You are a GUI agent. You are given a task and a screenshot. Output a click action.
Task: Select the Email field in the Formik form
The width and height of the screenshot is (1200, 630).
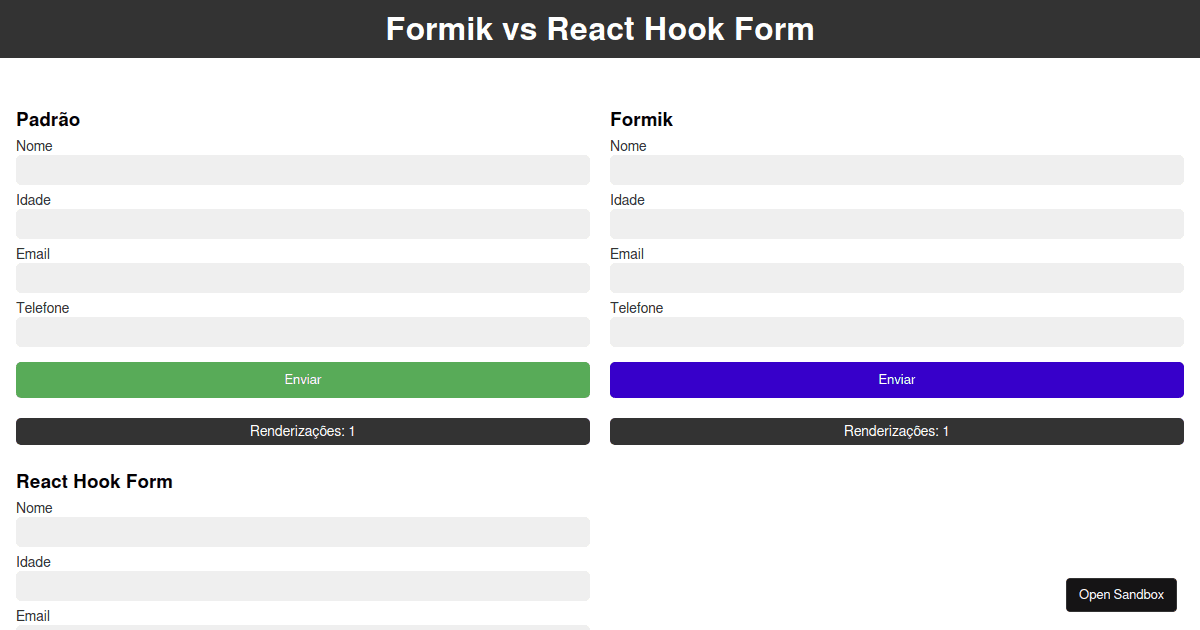point(896,277)
